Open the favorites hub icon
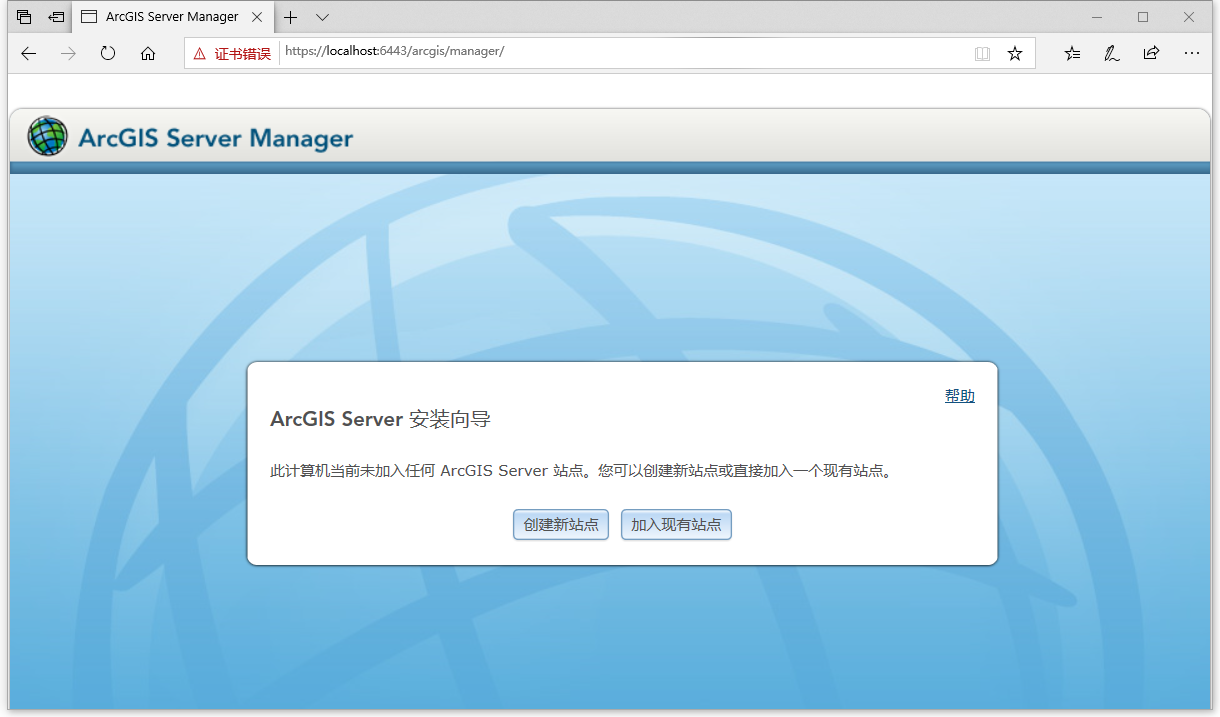Screen dimensions: 1220x717 click(1073, 54)
